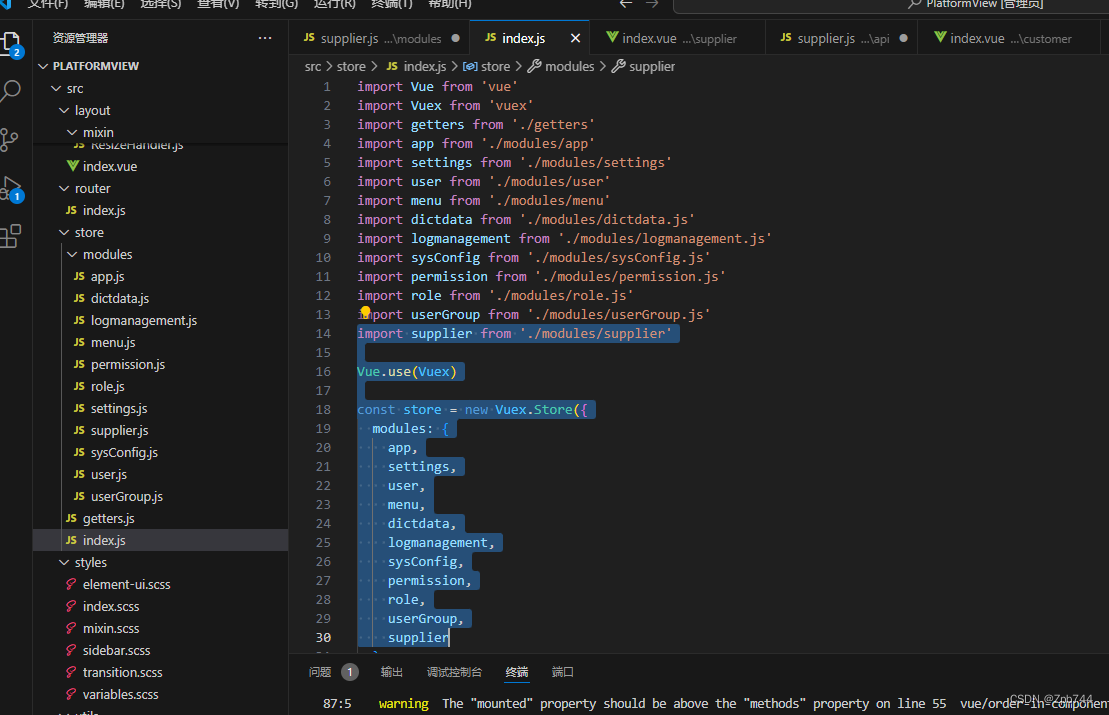Open the Search view in activity bar
1109x715 pixels.
(x=10, y=91)
